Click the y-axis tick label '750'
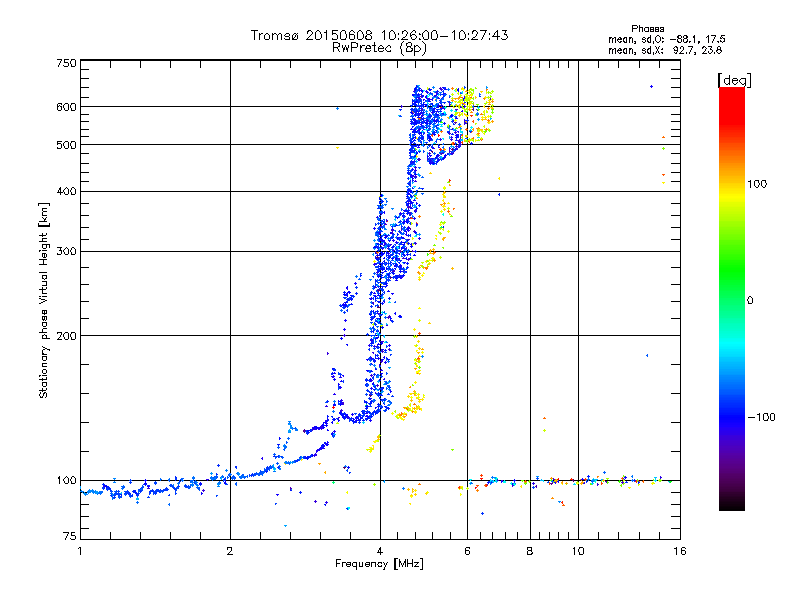800x600 pixels. [66, 63]
